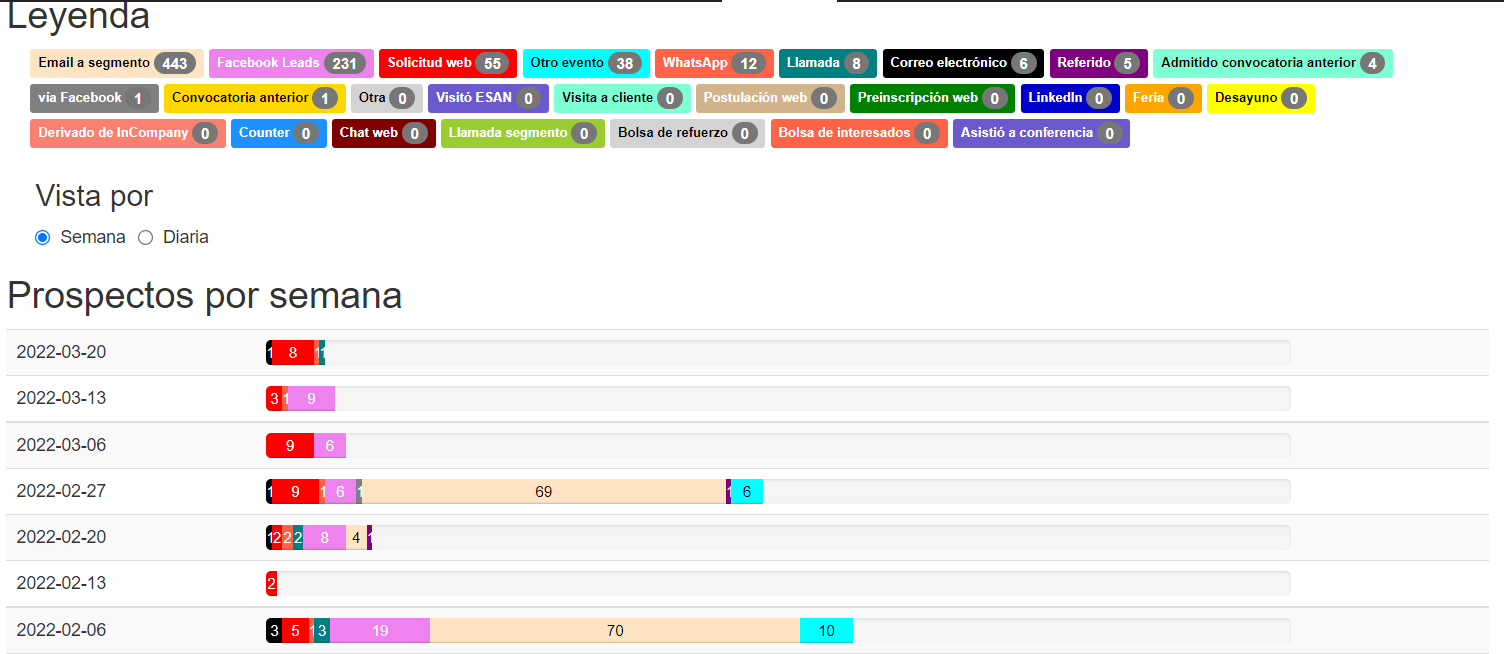Click red segment 9 in 2022-03-06 bar

(x=290, y=445)
